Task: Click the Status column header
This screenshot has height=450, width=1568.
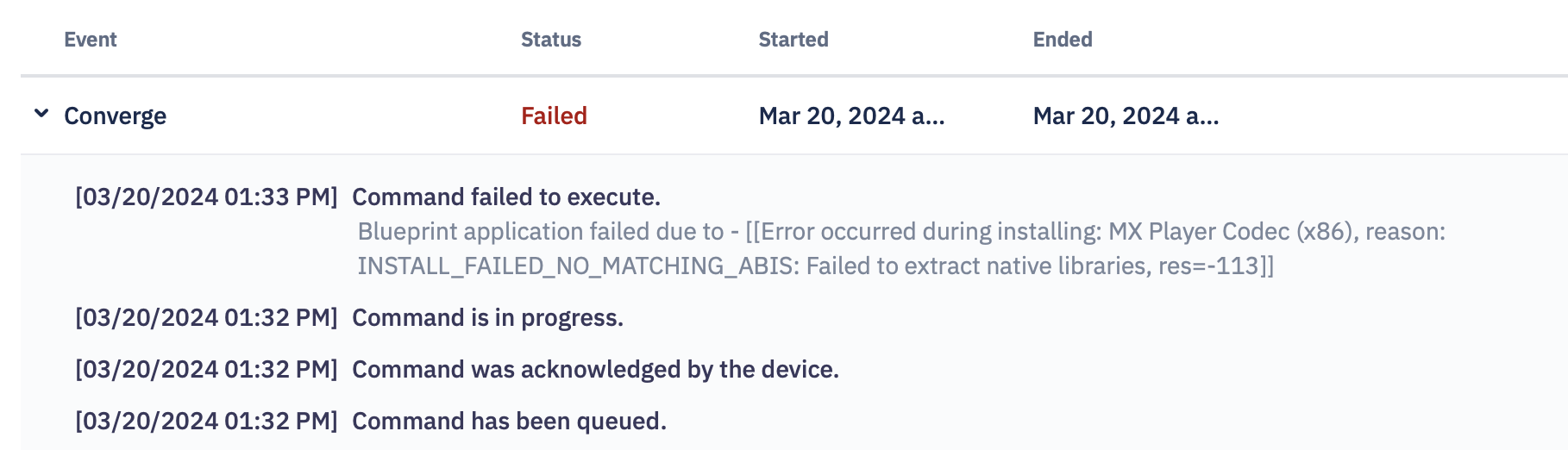Action: [x=551, y=40]
